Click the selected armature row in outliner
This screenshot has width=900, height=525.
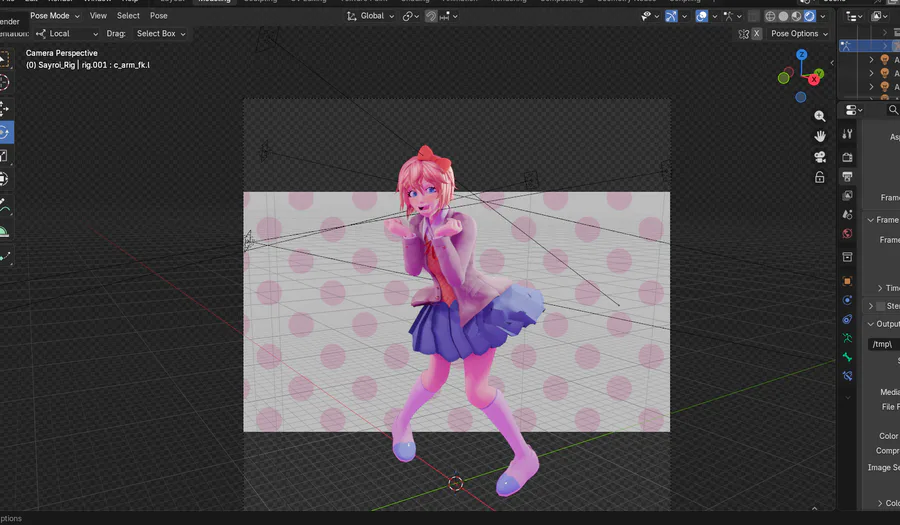tap(870, 45)
